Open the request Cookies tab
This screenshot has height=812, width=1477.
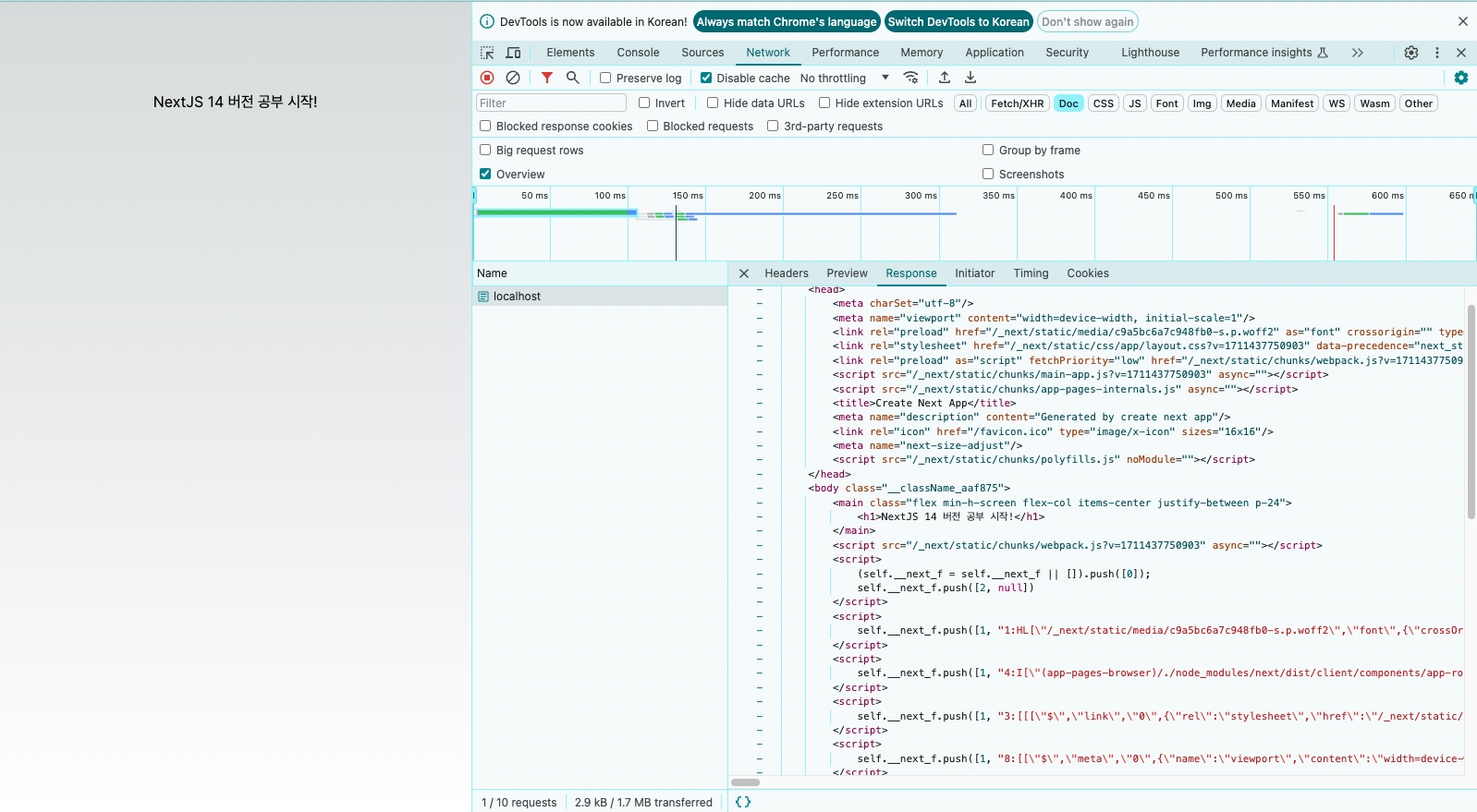tap(1087, 273)
